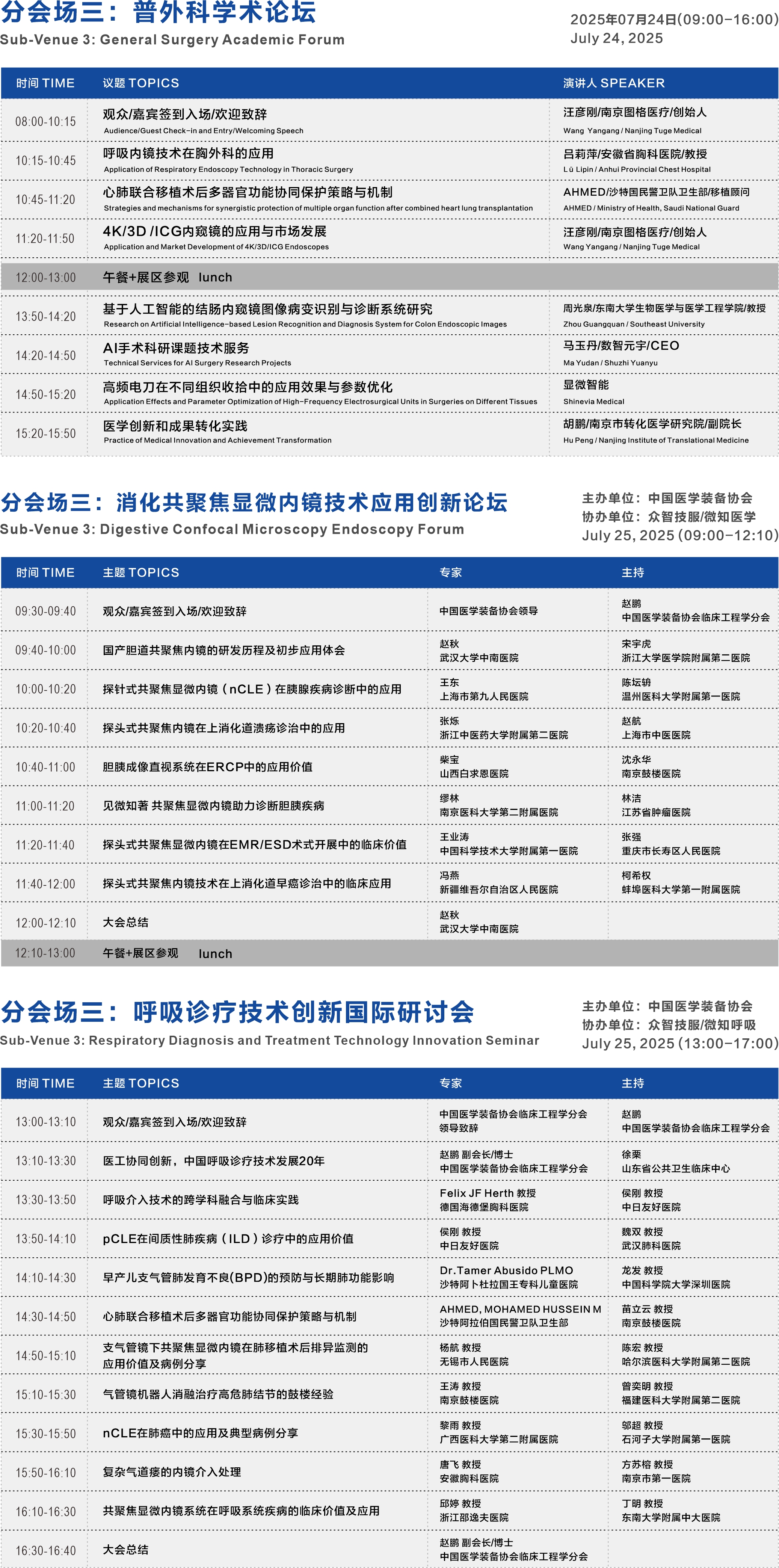
Task: Select topic '复杂气道瘘的内镜介入处理'
Action: (x=172, y=1472)
